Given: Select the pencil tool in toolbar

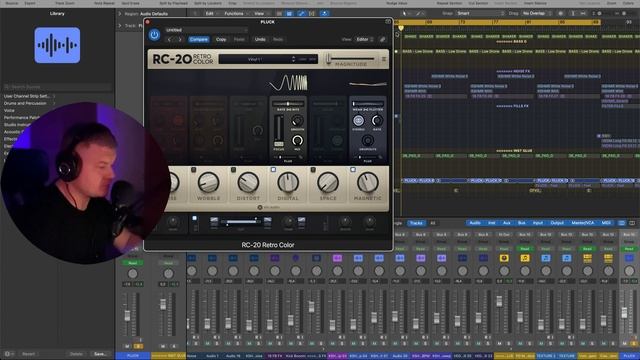Looking at the screenshot, I should tap(418, 13).
